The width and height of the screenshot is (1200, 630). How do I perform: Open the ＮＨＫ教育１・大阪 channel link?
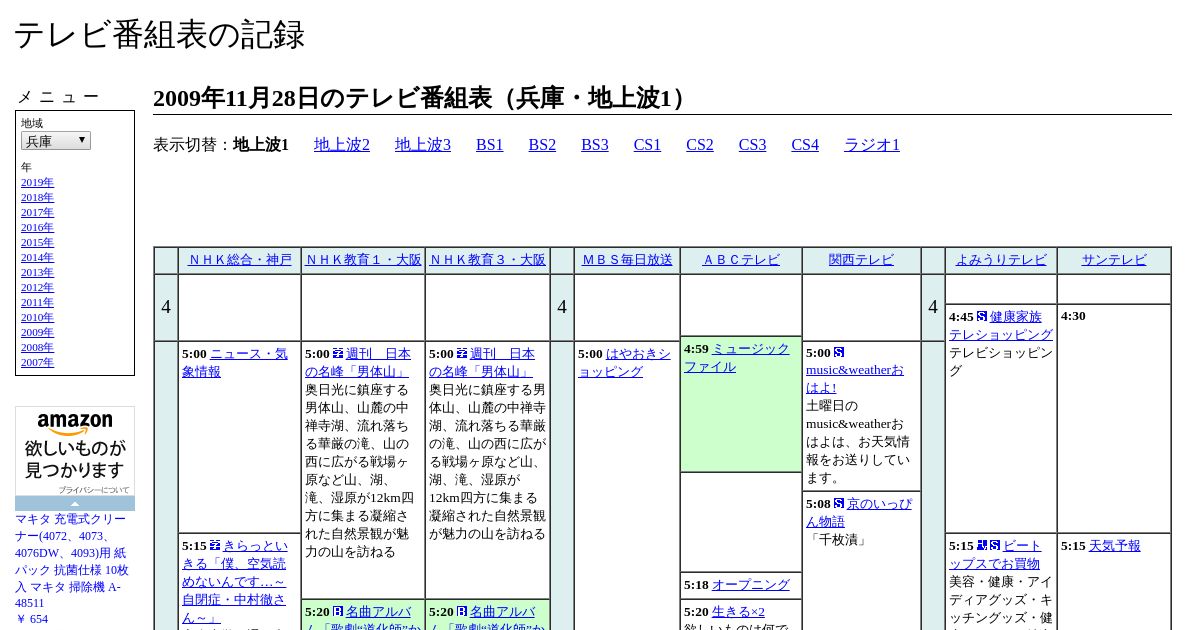[363, 260]
